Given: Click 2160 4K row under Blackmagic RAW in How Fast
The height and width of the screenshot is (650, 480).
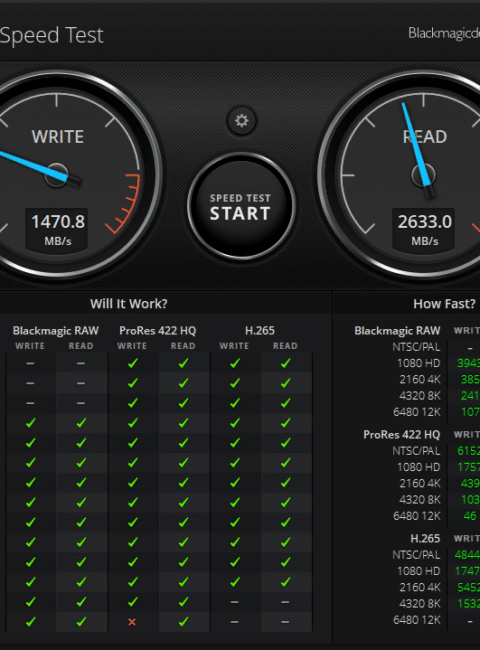Looking at the screenshot, I should (419, 379).
